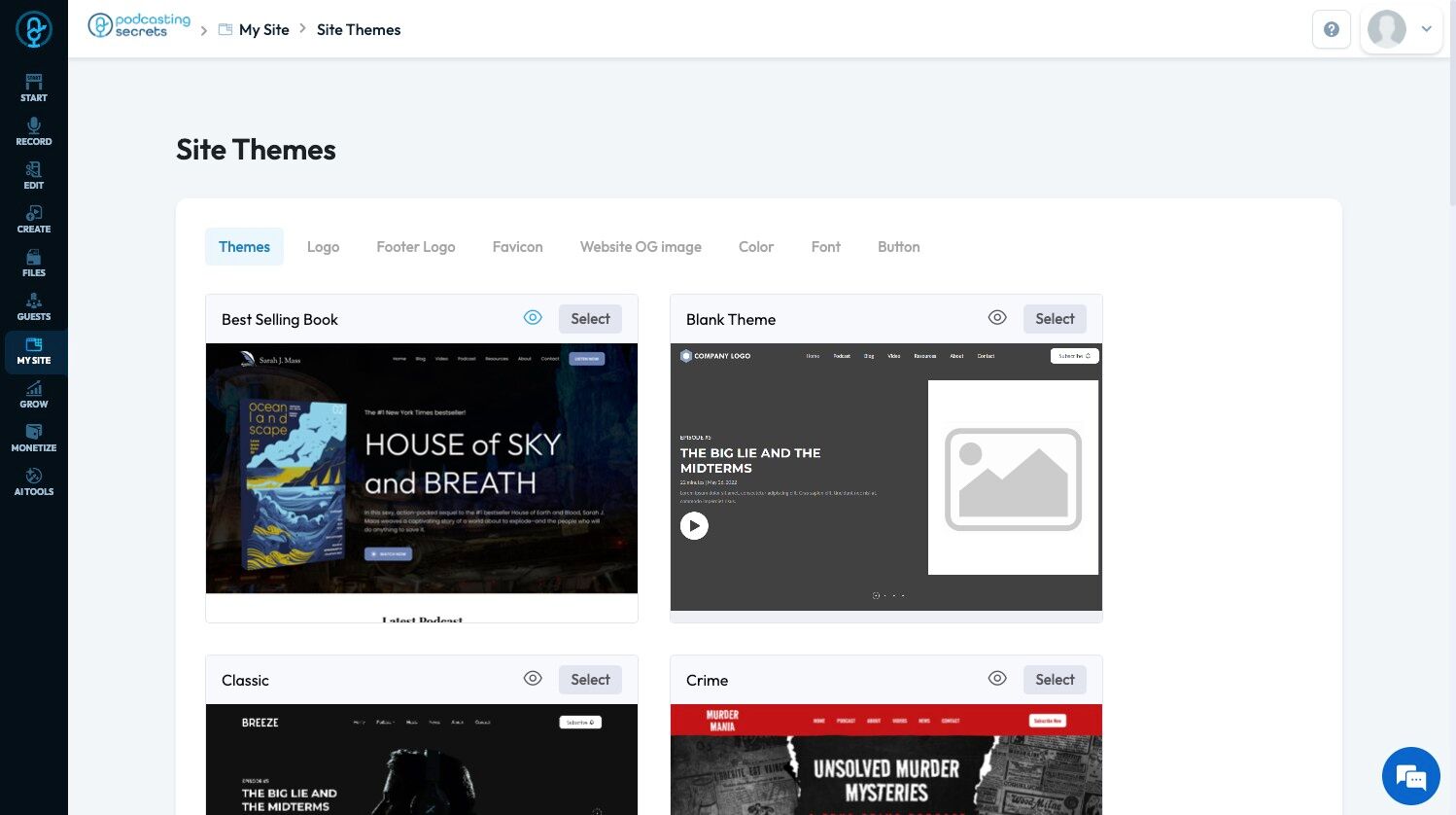The height and width of the screenshot is (815, 1456).
Task: Select the Classic theme
Action: (590, 680)
